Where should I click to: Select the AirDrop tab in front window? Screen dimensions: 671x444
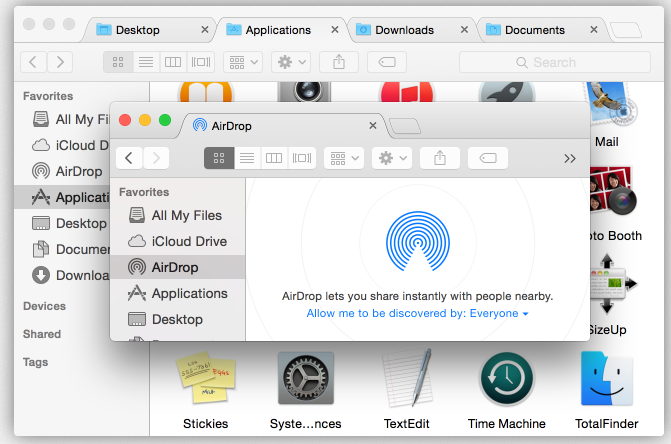pos(282,126)
